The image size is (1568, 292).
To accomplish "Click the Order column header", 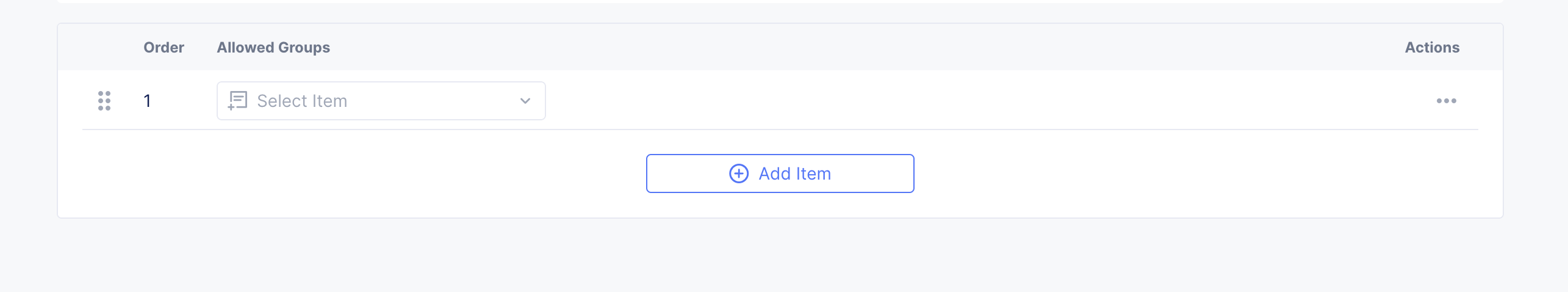I will (x=164, y=48).
